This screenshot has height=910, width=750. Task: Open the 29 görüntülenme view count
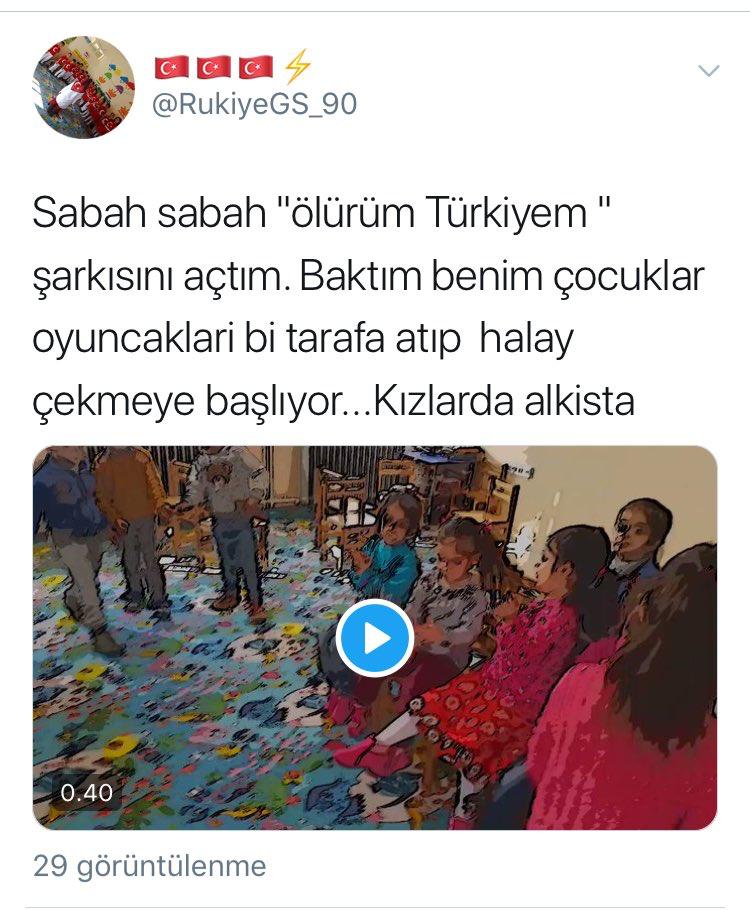click(x=150, y=866)
